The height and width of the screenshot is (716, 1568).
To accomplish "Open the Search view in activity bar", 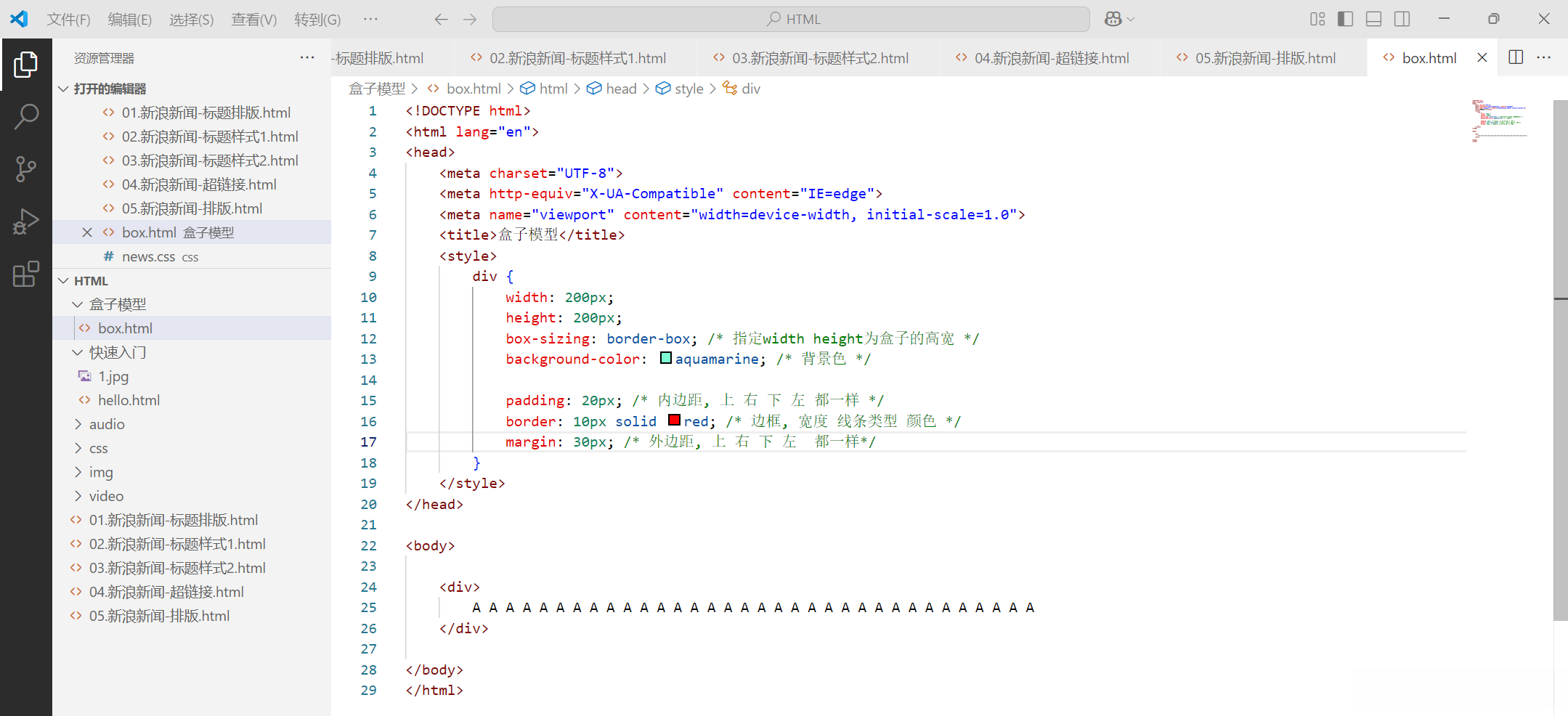I will (x=26, y=116).
